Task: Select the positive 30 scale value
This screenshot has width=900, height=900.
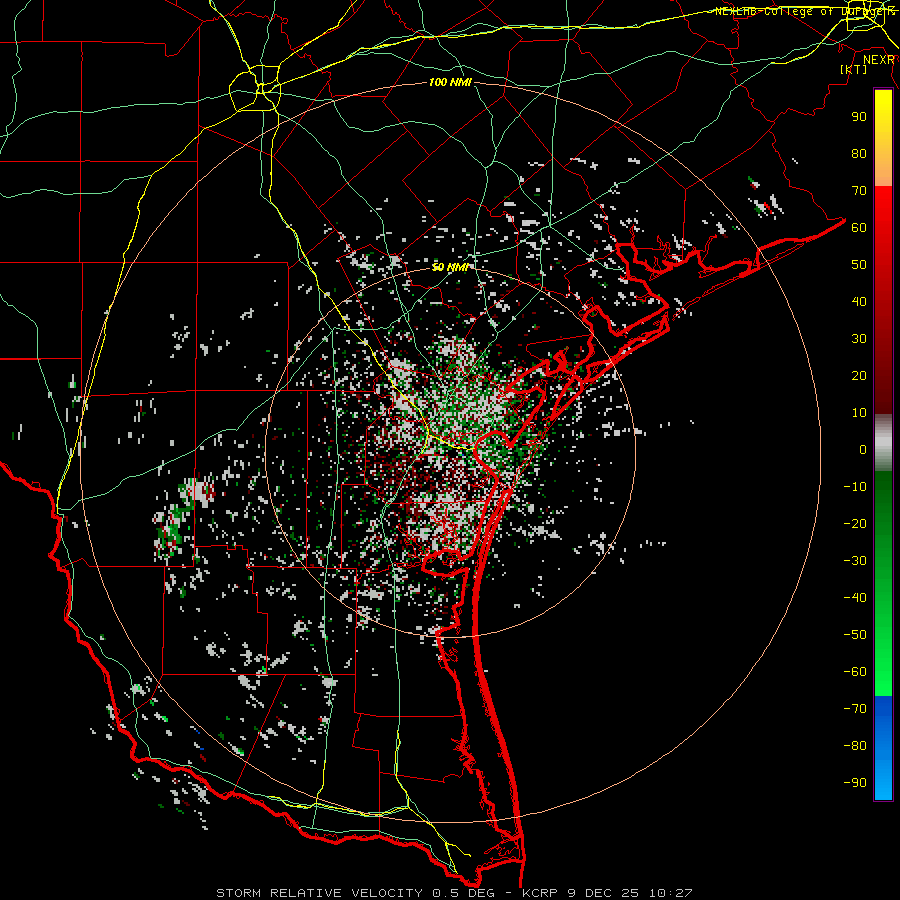Action: click(859, 339)
